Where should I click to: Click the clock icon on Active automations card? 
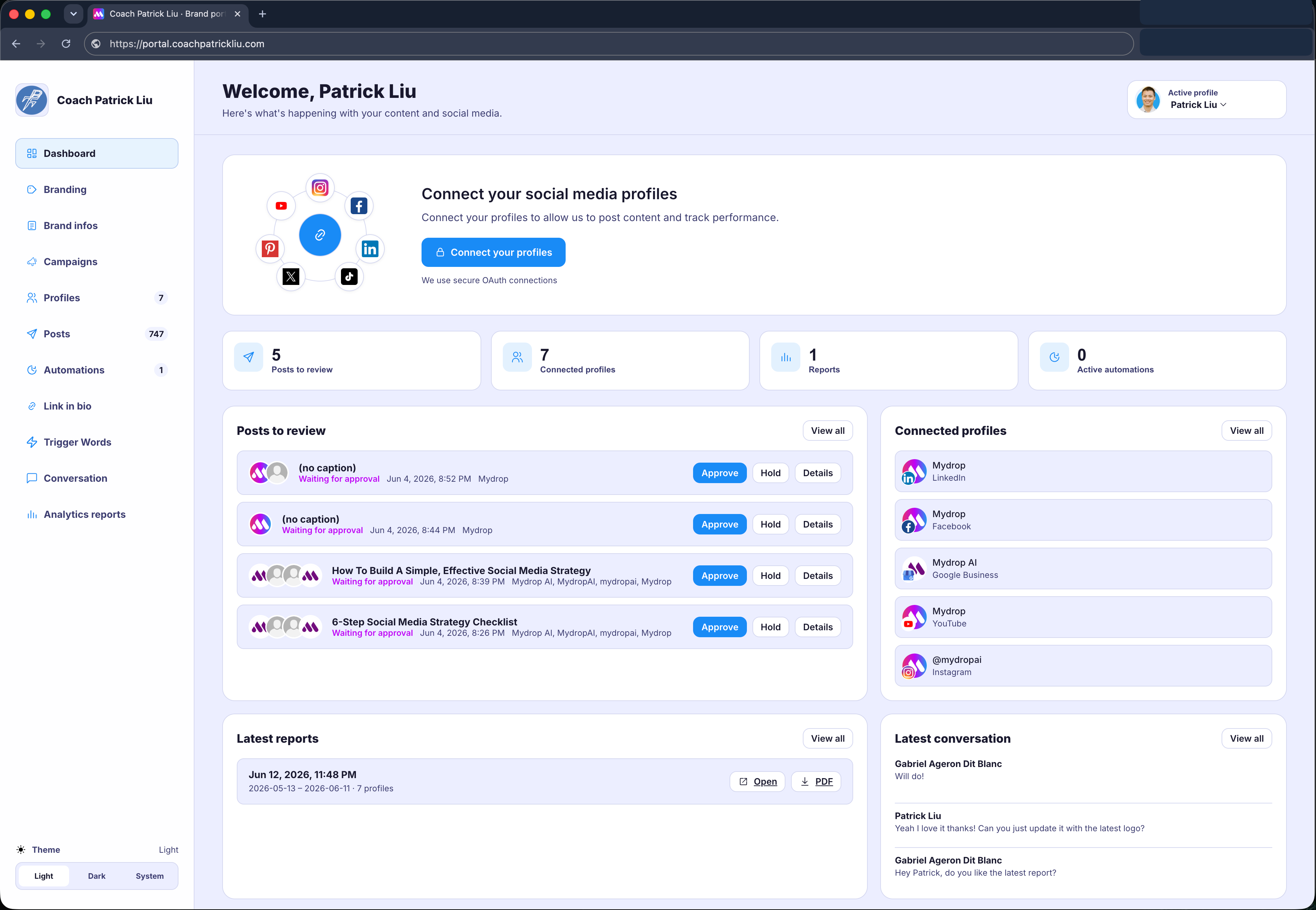click(x=1054, y=357)
